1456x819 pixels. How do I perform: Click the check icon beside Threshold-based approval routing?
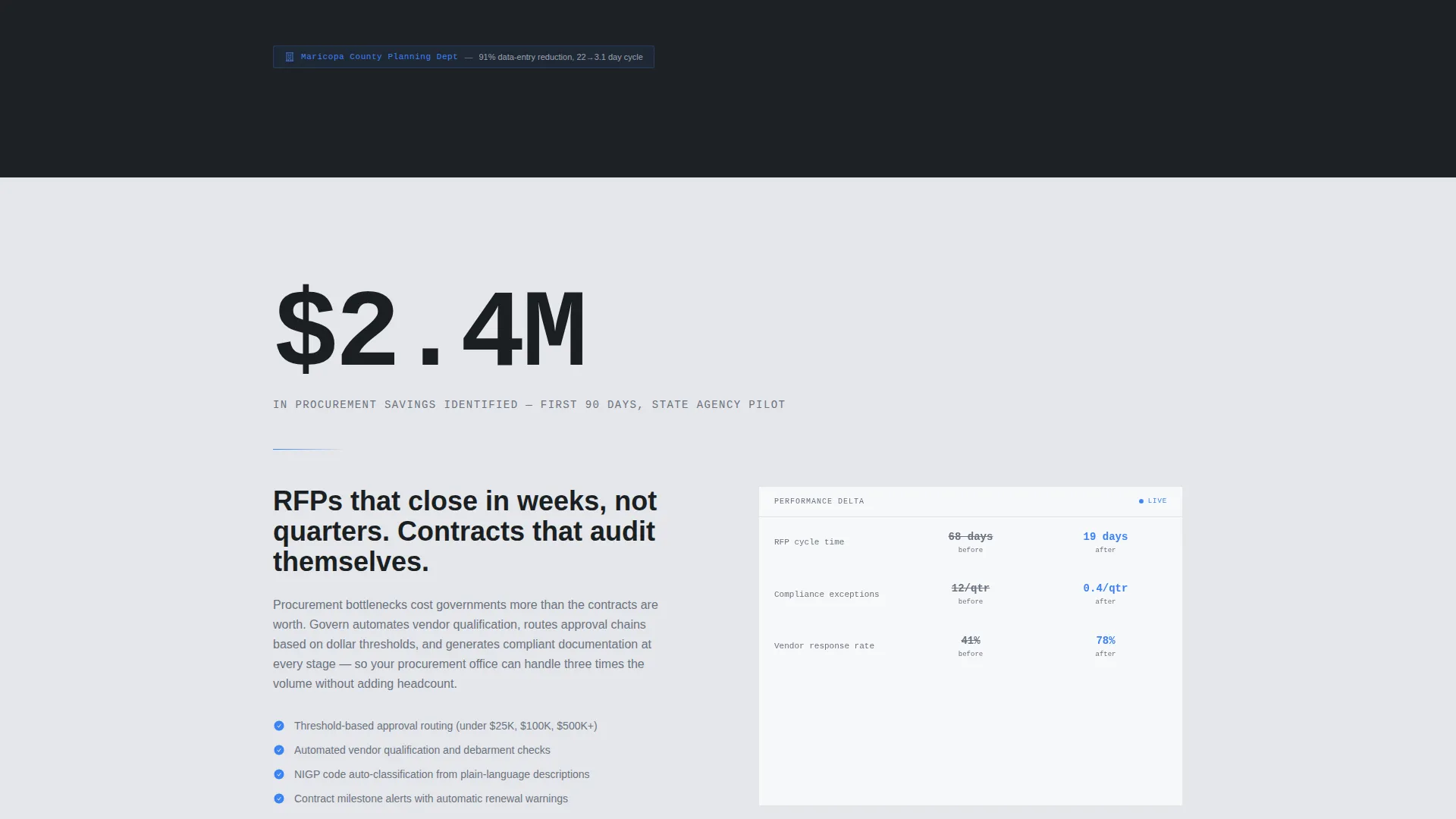279,726
